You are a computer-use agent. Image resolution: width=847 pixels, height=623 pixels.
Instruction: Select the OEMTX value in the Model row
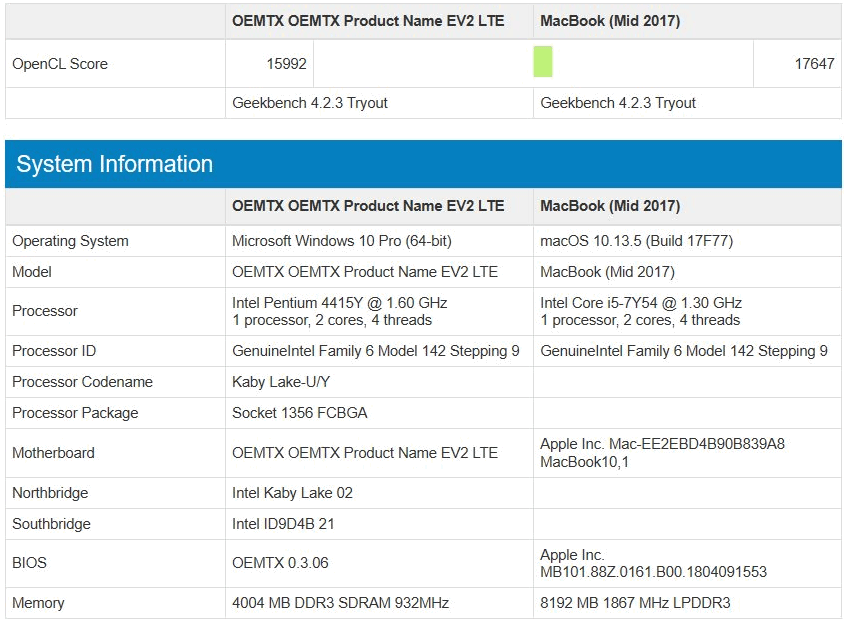365,272
